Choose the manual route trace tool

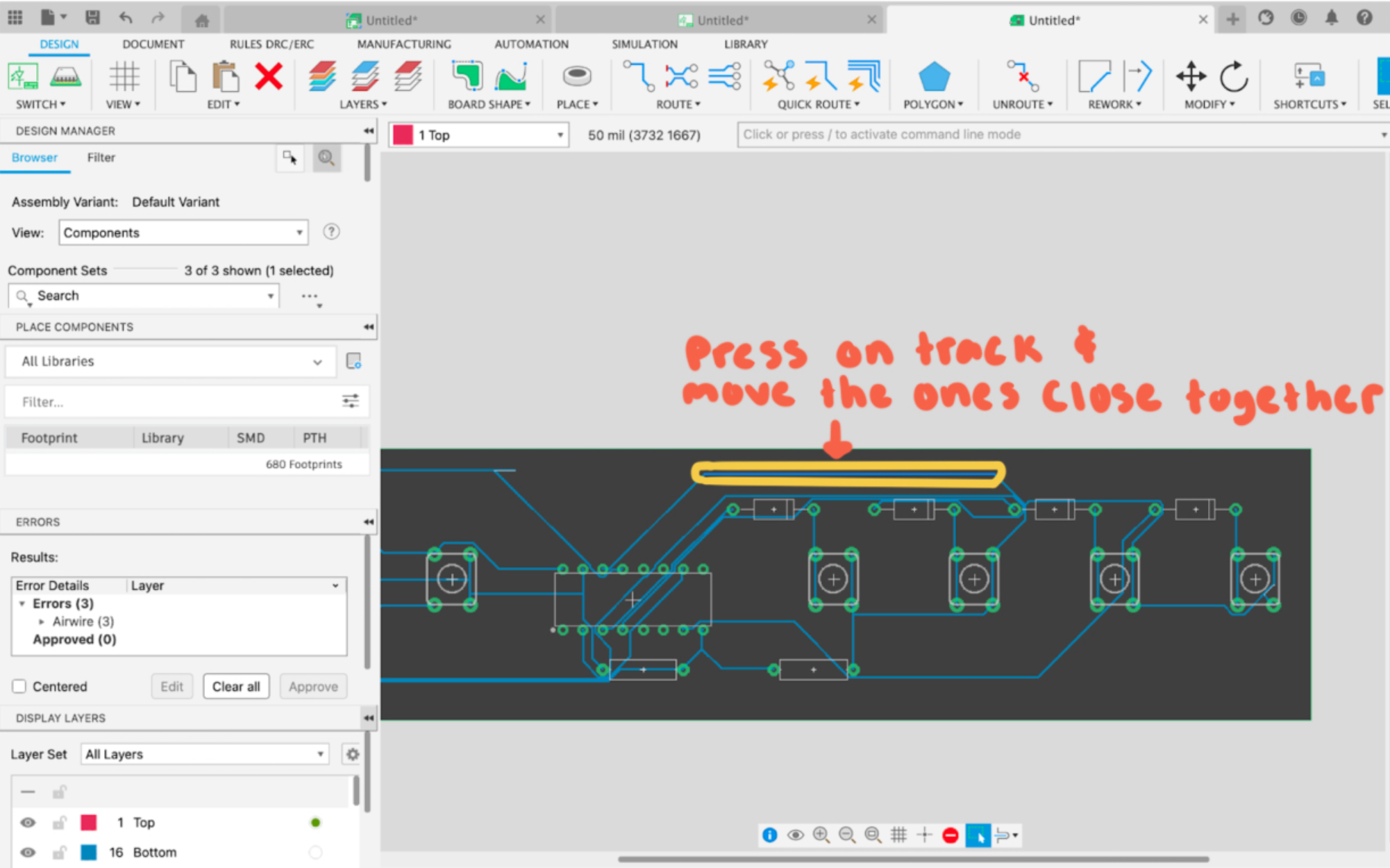click(x=638, y=76)
